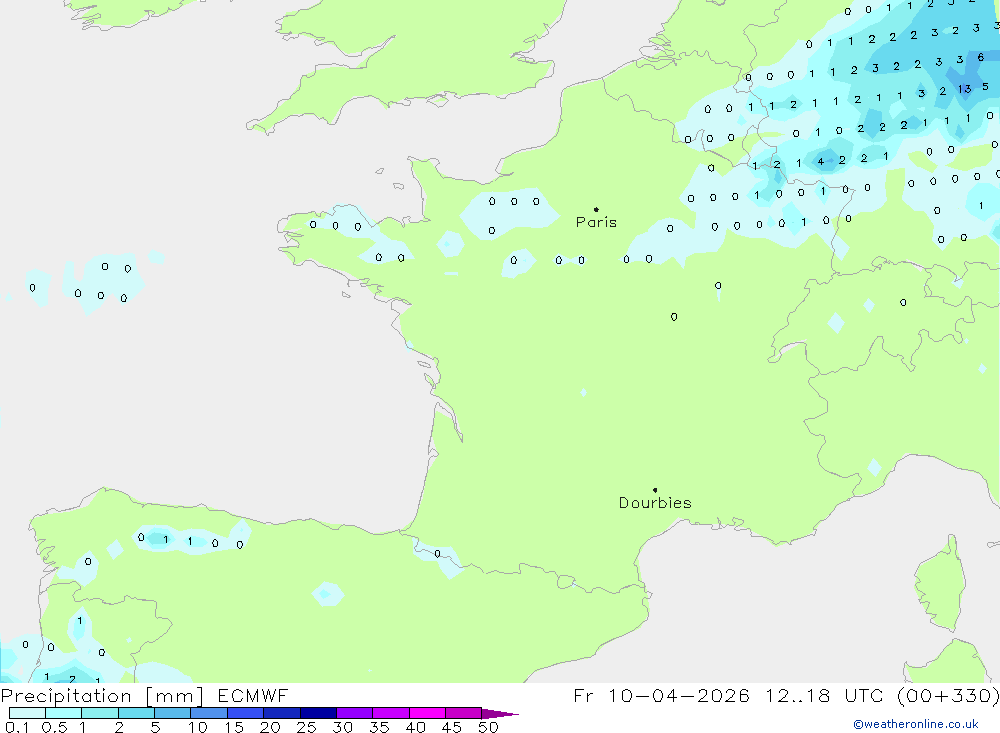Click the 13 mm precipitation value on map
The width and height of the screenshot is (1000, 733).
[x=964, y=89]
